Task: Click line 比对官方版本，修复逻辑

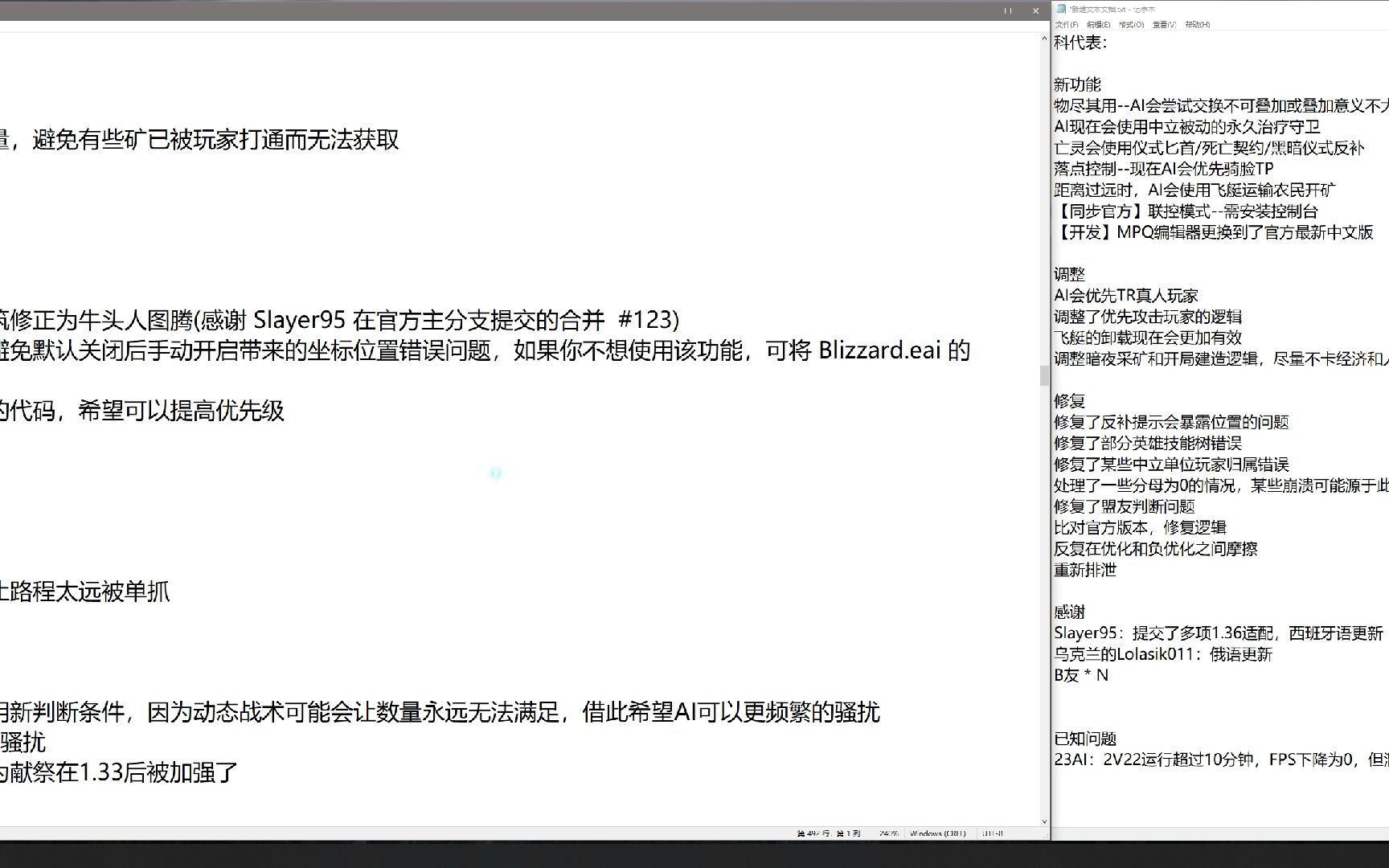Action: pos(1140,527)
